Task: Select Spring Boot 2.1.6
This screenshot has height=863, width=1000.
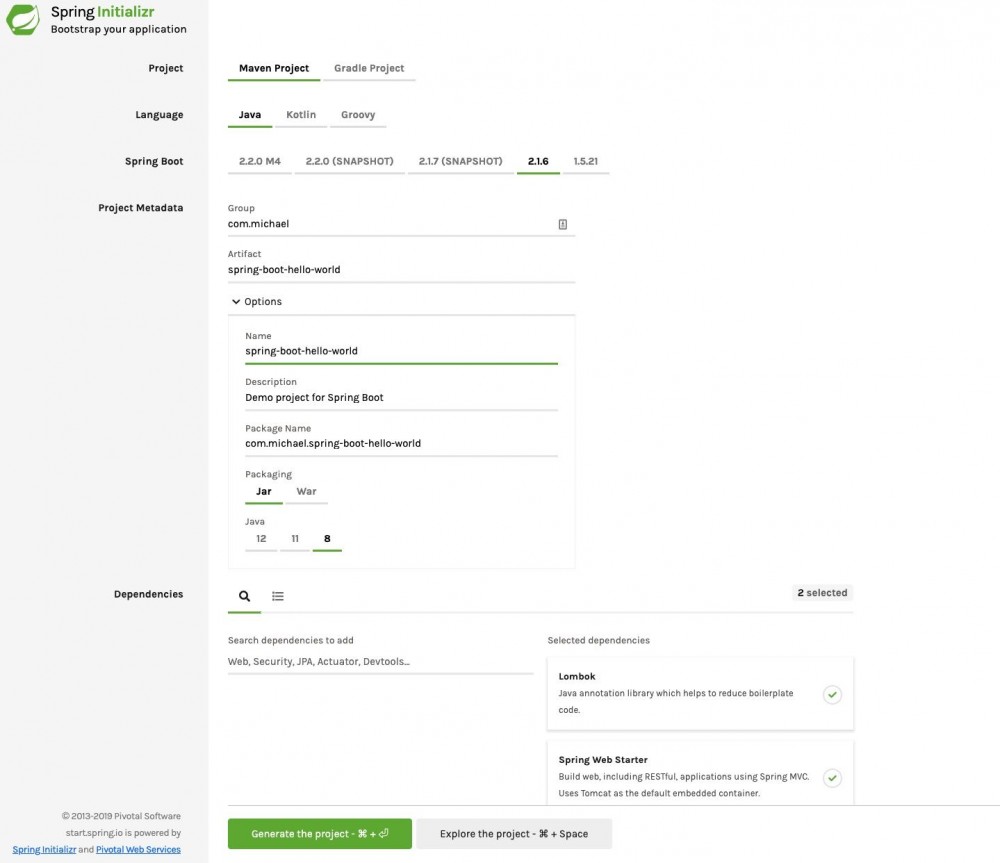Action: [x=538, y=161]
